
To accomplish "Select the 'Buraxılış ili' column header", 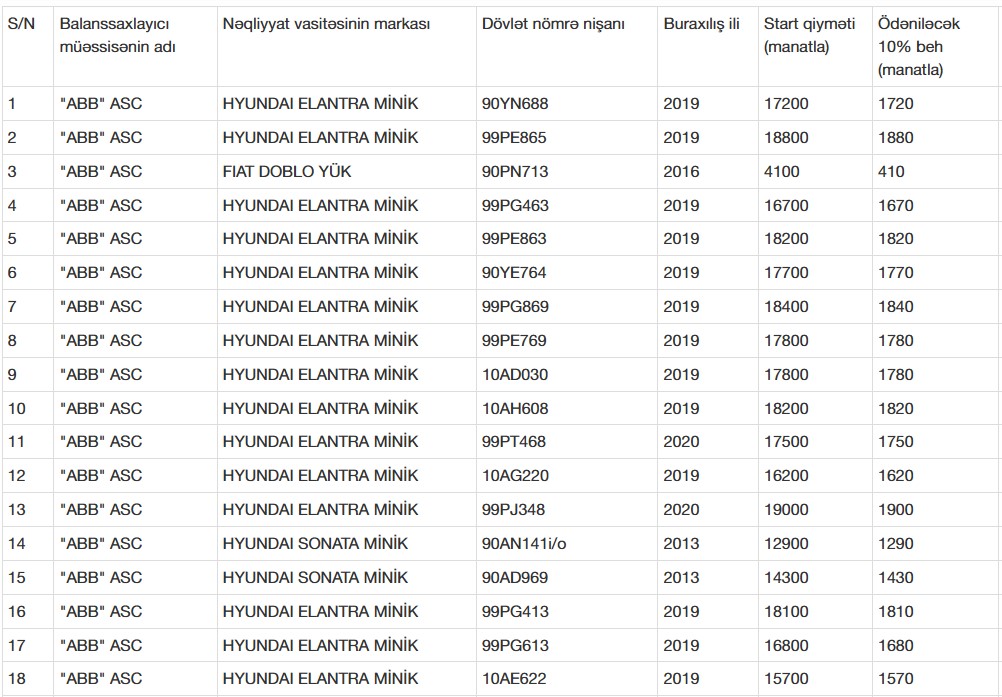I will pos(701,24).
